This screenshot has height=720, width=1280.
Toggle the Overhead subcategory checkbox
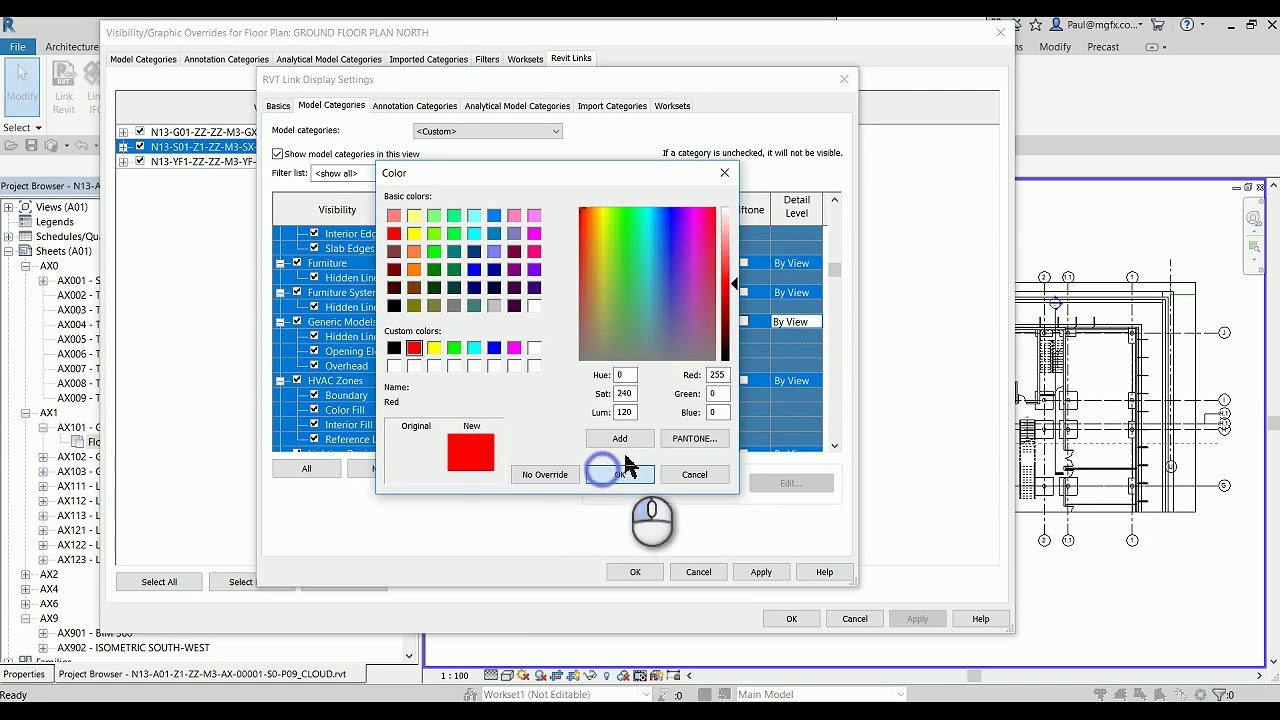point(314,366)
